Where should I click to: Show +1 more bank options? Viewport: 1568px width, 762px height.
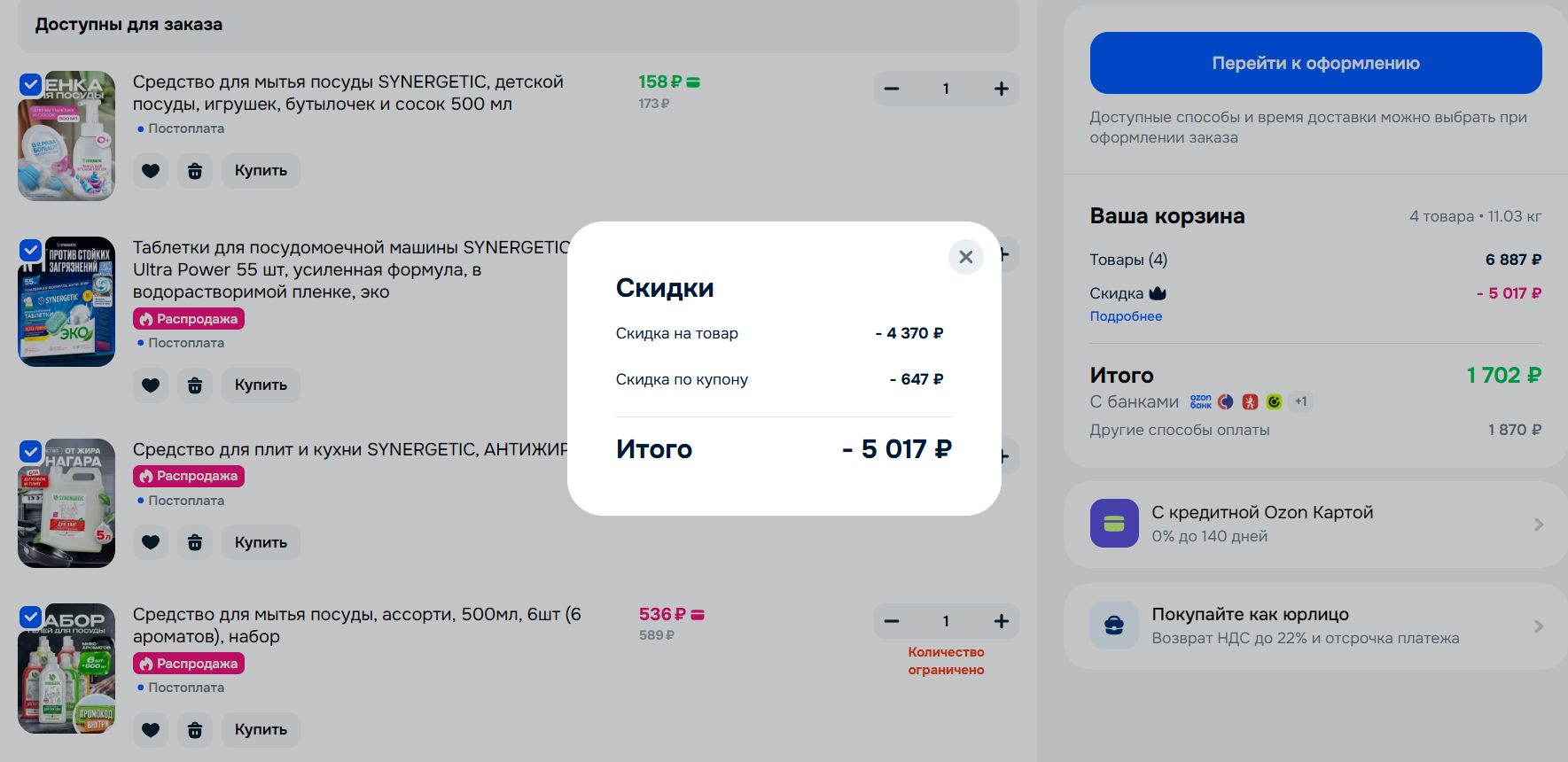(1300, 401)
